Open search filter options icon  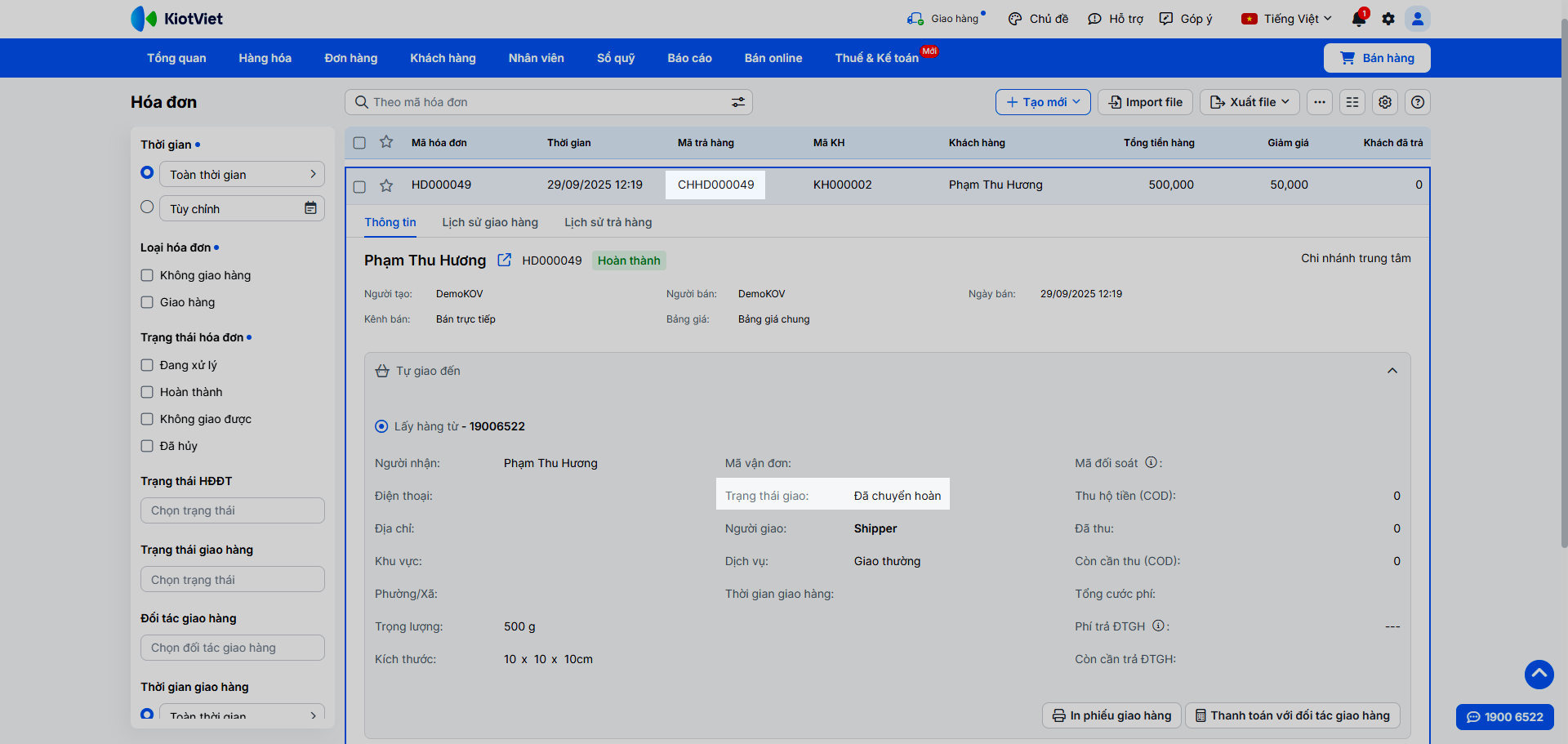click(738, 102)
